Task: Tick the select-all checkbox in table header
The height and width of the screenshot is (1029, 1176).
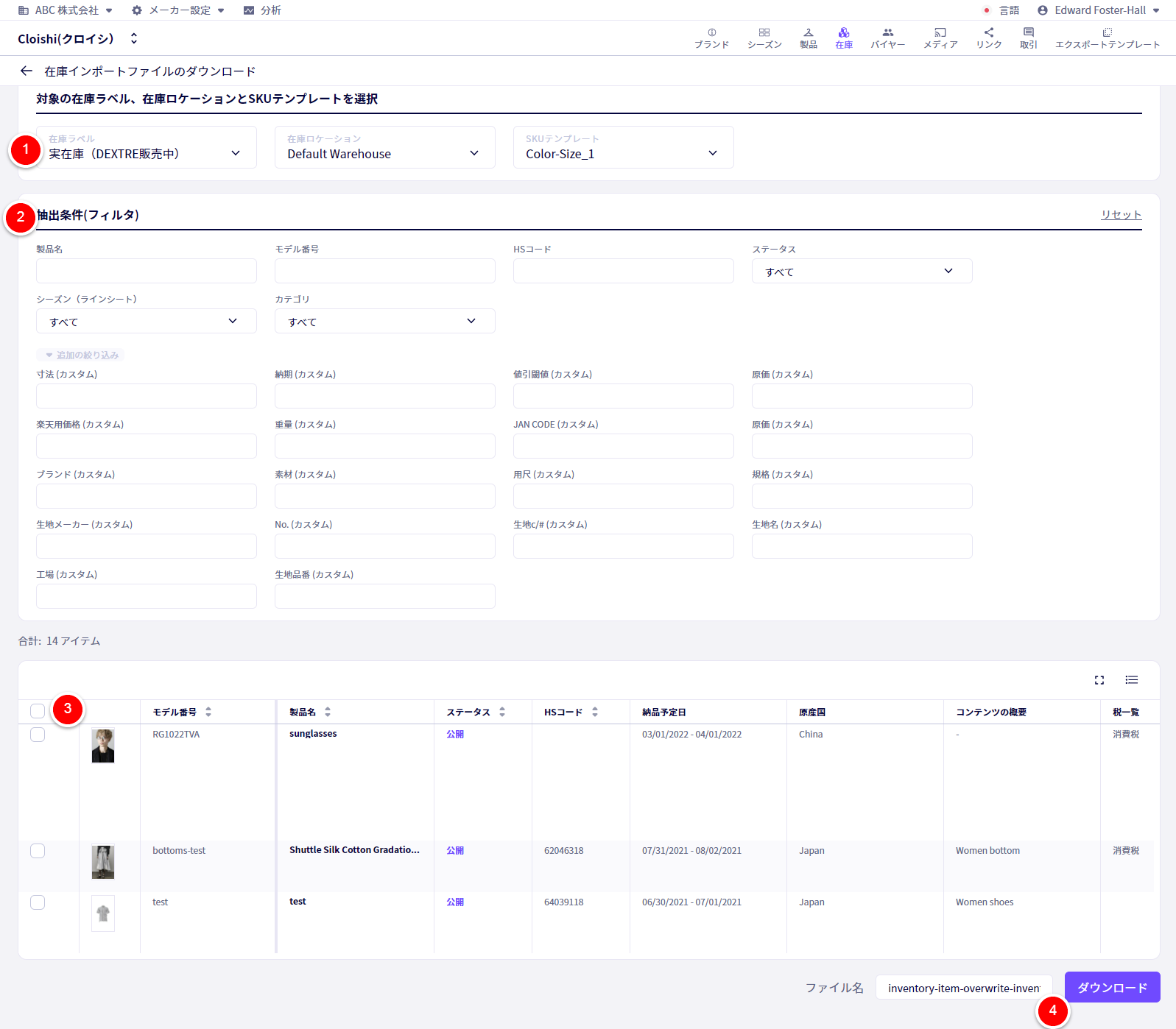Action: pos(38,711)
